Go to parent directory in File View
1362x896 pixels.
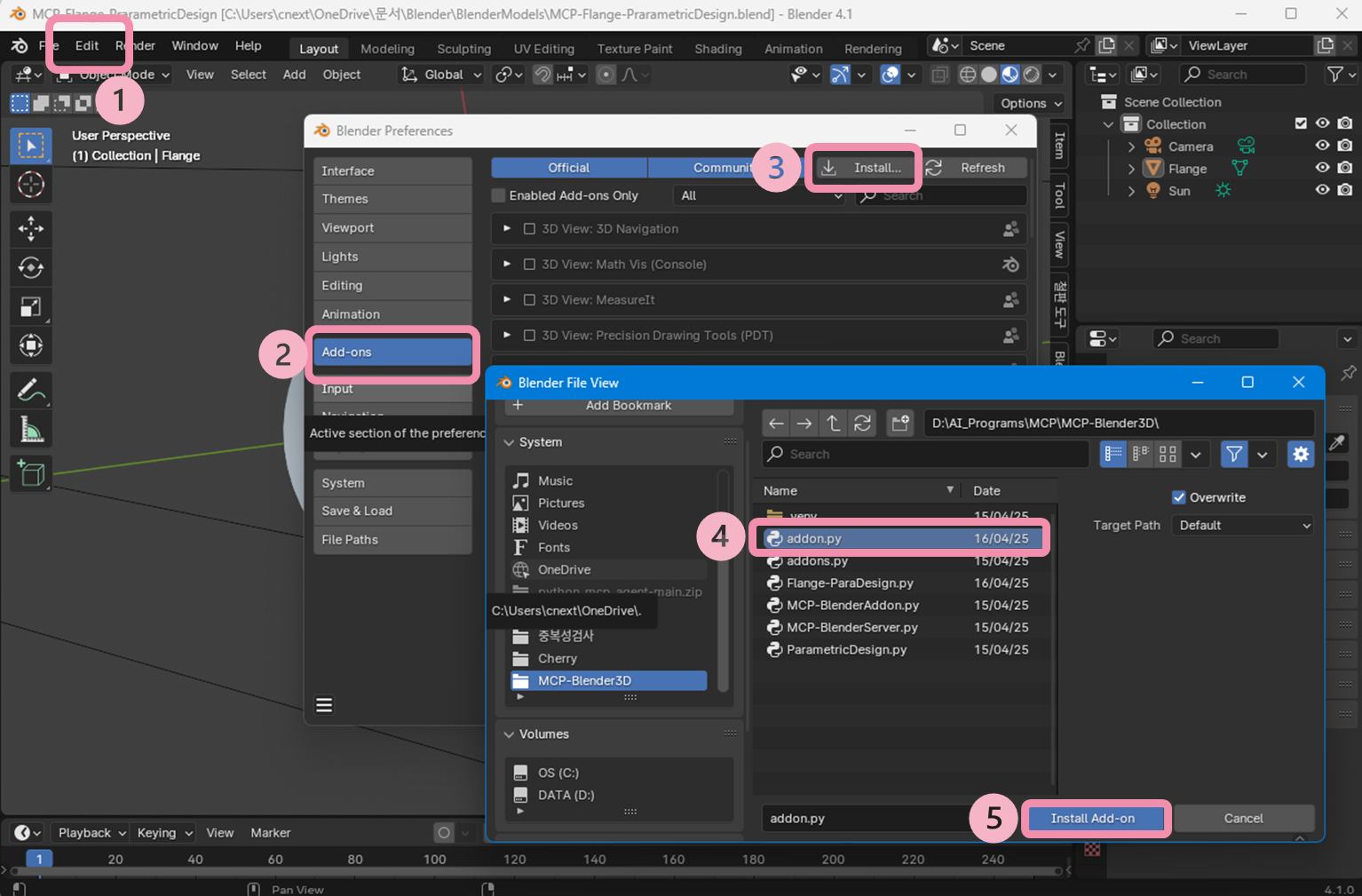833,424
